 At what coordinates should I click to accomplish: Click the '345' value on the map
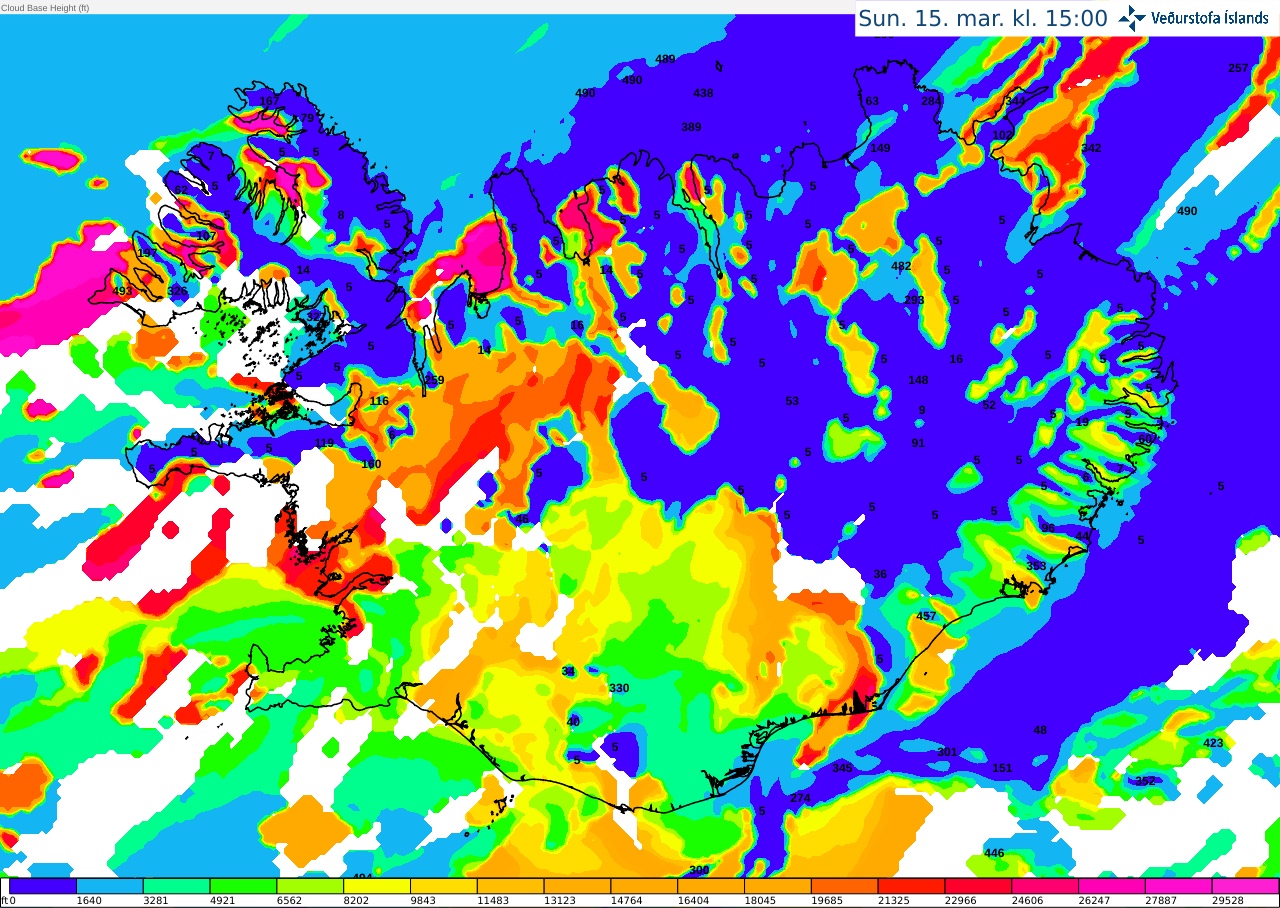(842, 768)
